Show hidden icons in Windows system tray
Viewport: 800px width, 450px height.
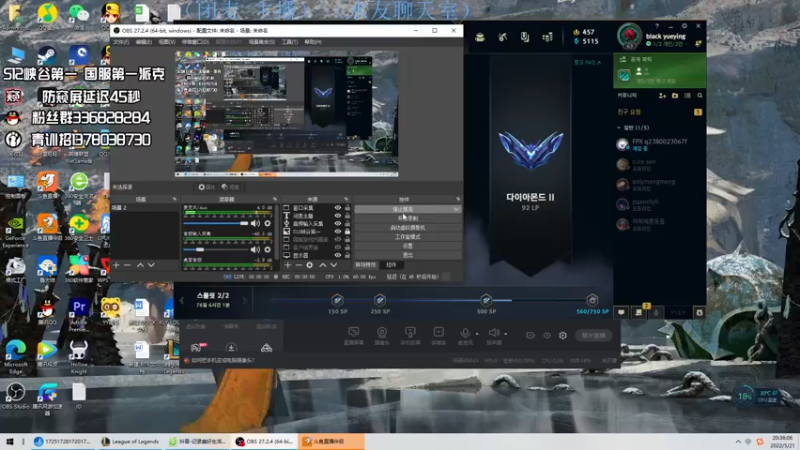(x=738, y=442)
